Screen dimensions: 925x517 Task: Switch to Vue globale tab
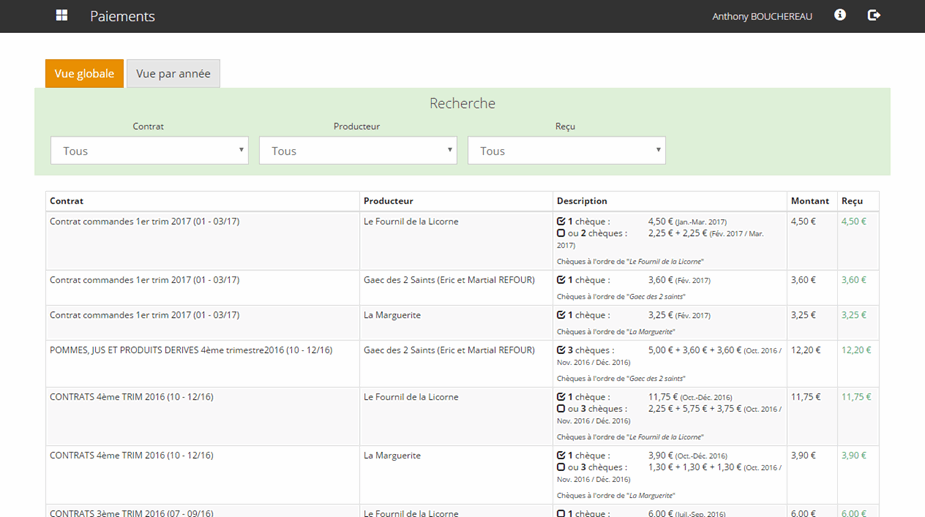click(x=84, y=74)
